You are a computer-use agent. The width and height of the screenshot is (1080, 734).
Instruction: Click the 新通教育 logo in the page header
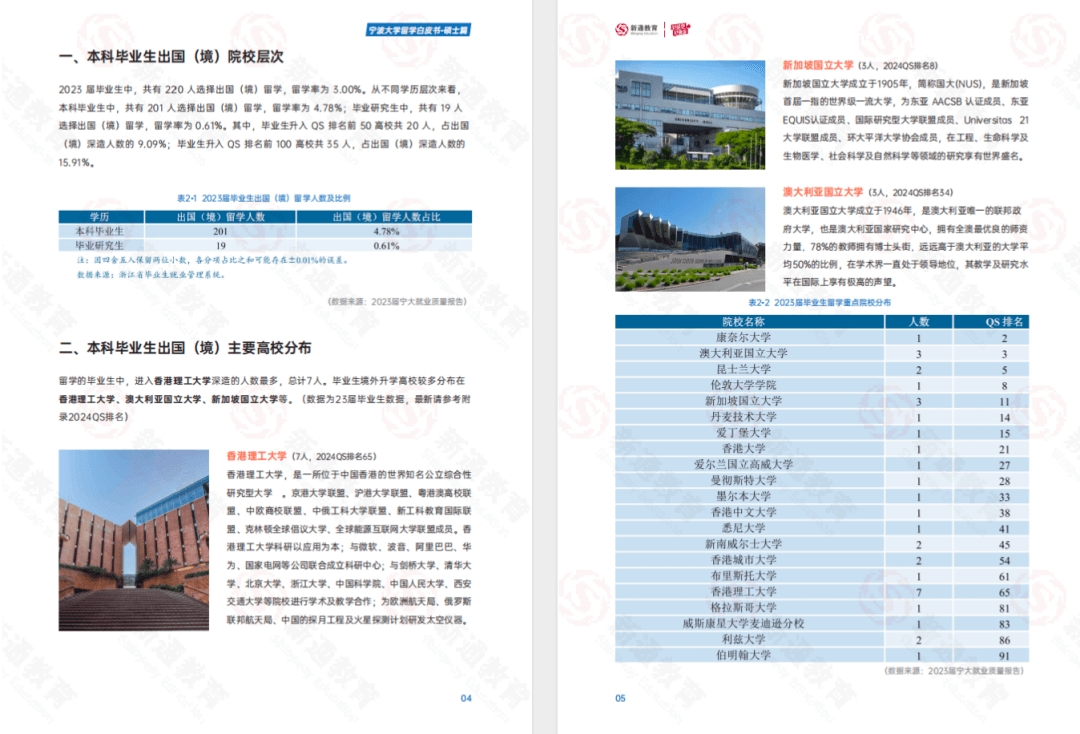[x=636, y=29]
